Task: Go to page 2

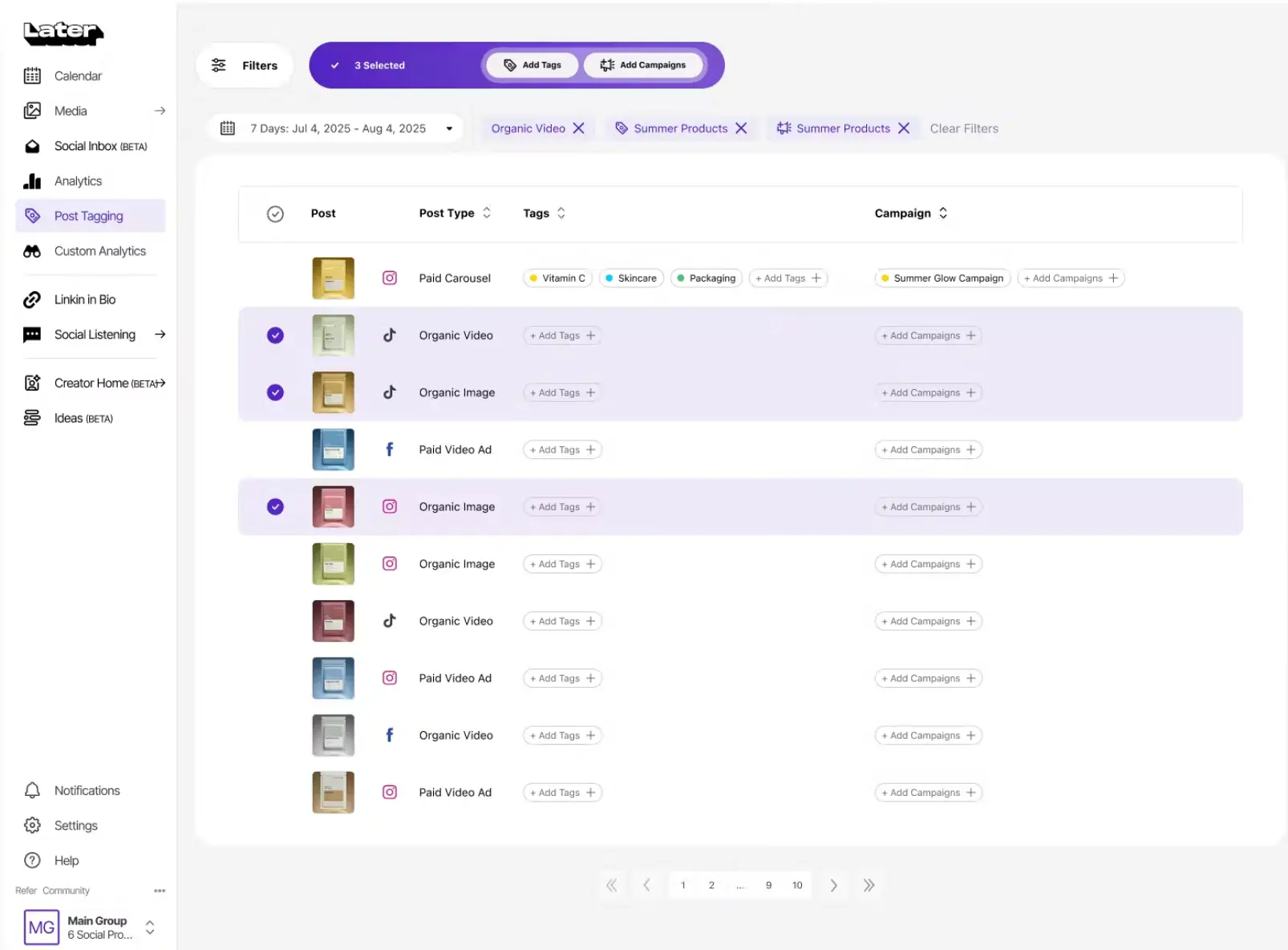Action: pyautogui.click(x=711, y=885)
